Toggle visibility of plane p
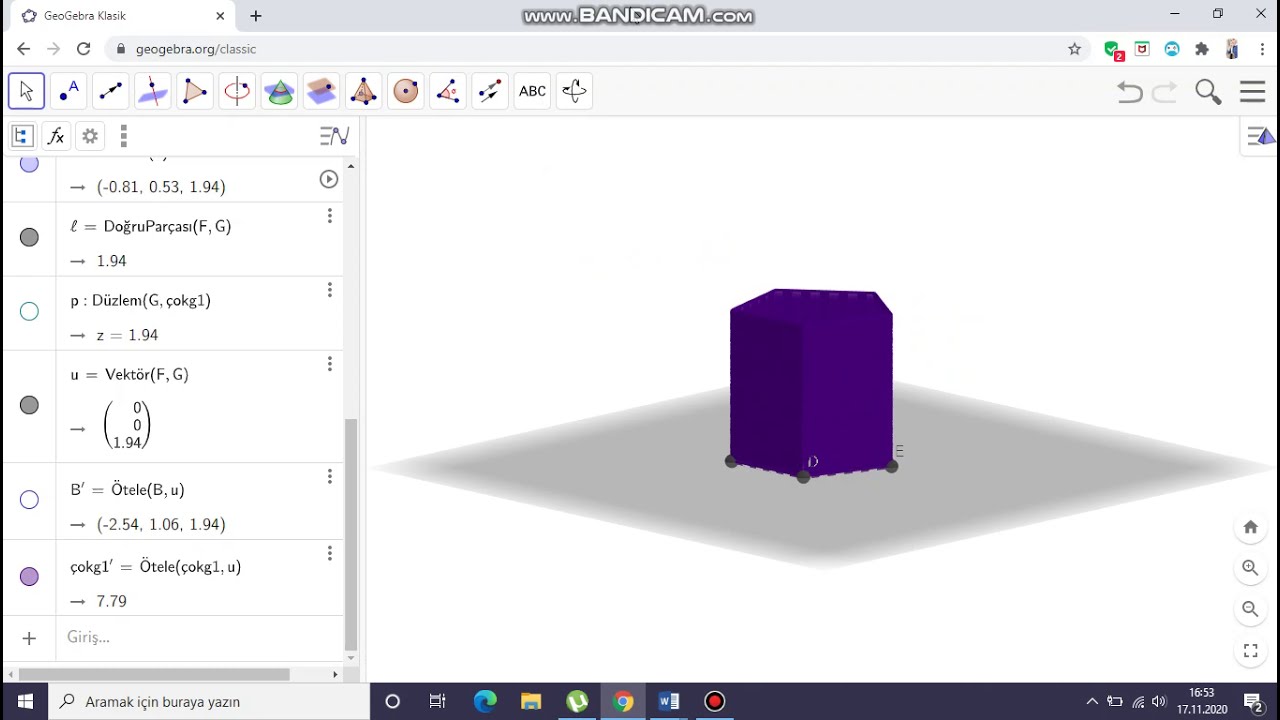Screen dimensions: 1280x720 pyautogui.click(x=29, y=311)
